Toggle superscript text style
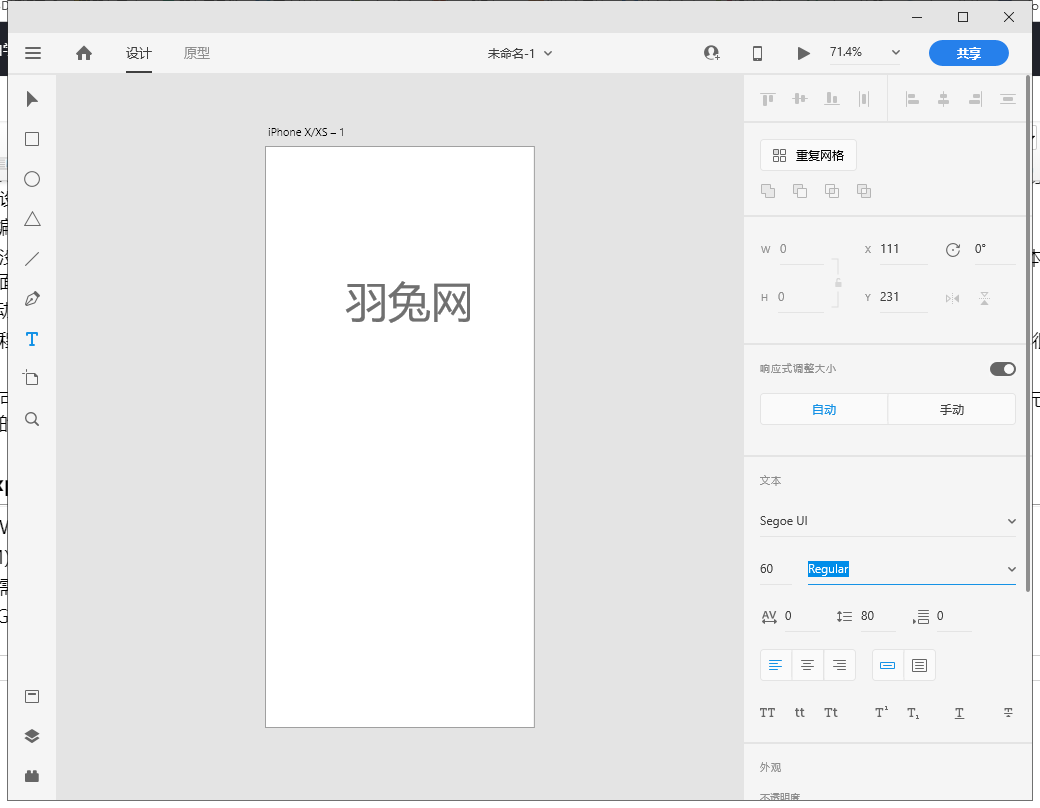The image size is (1040, 808). (881, 712)
